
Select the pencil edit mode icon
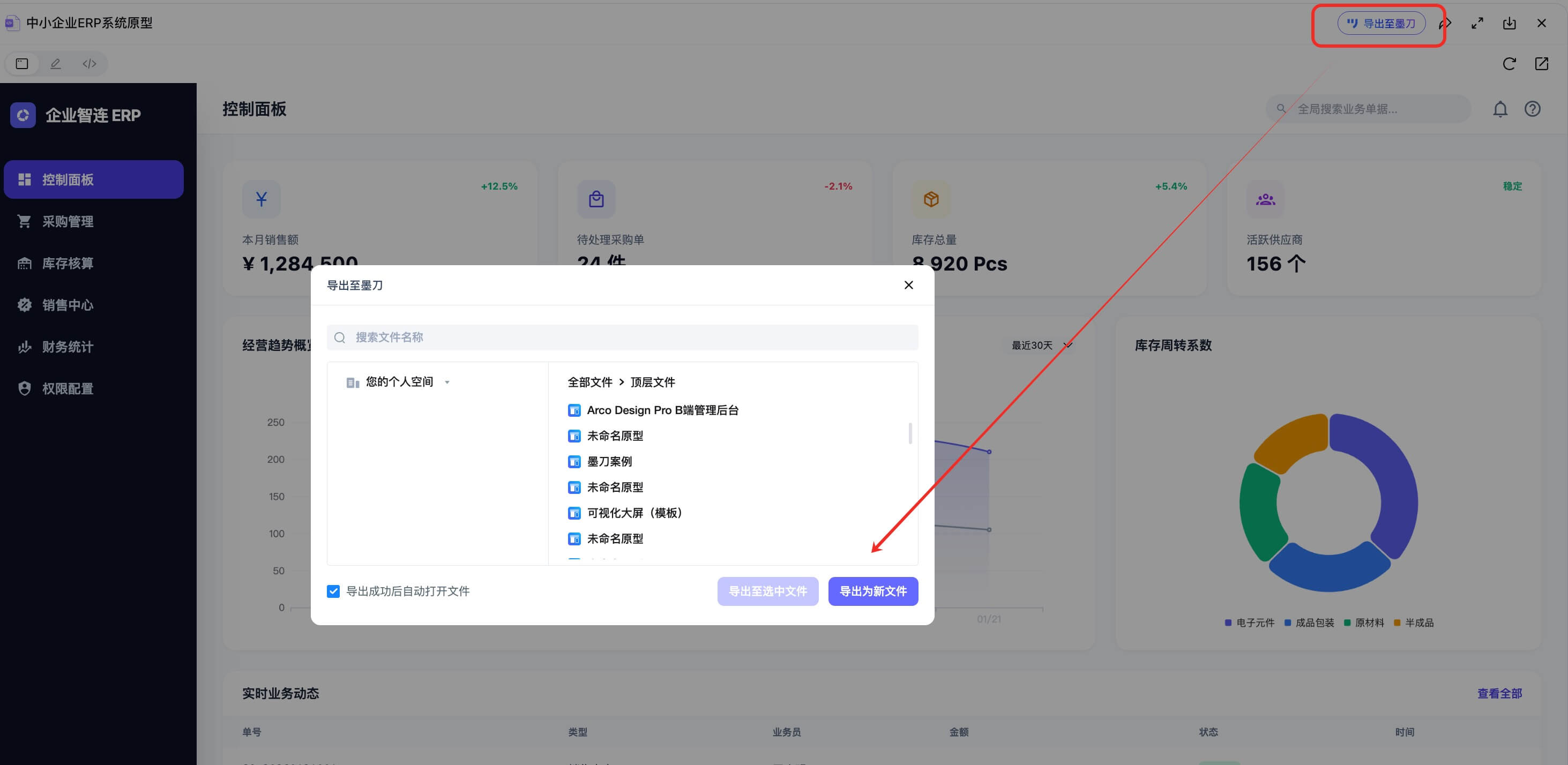pyautogui.click(x=55, y=64)
